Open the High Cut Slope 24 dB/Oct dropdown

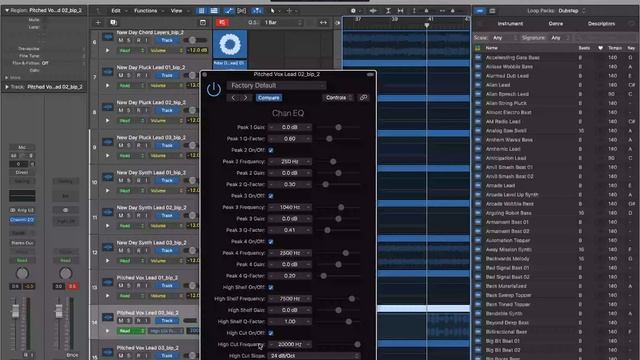tap(314, 356)
